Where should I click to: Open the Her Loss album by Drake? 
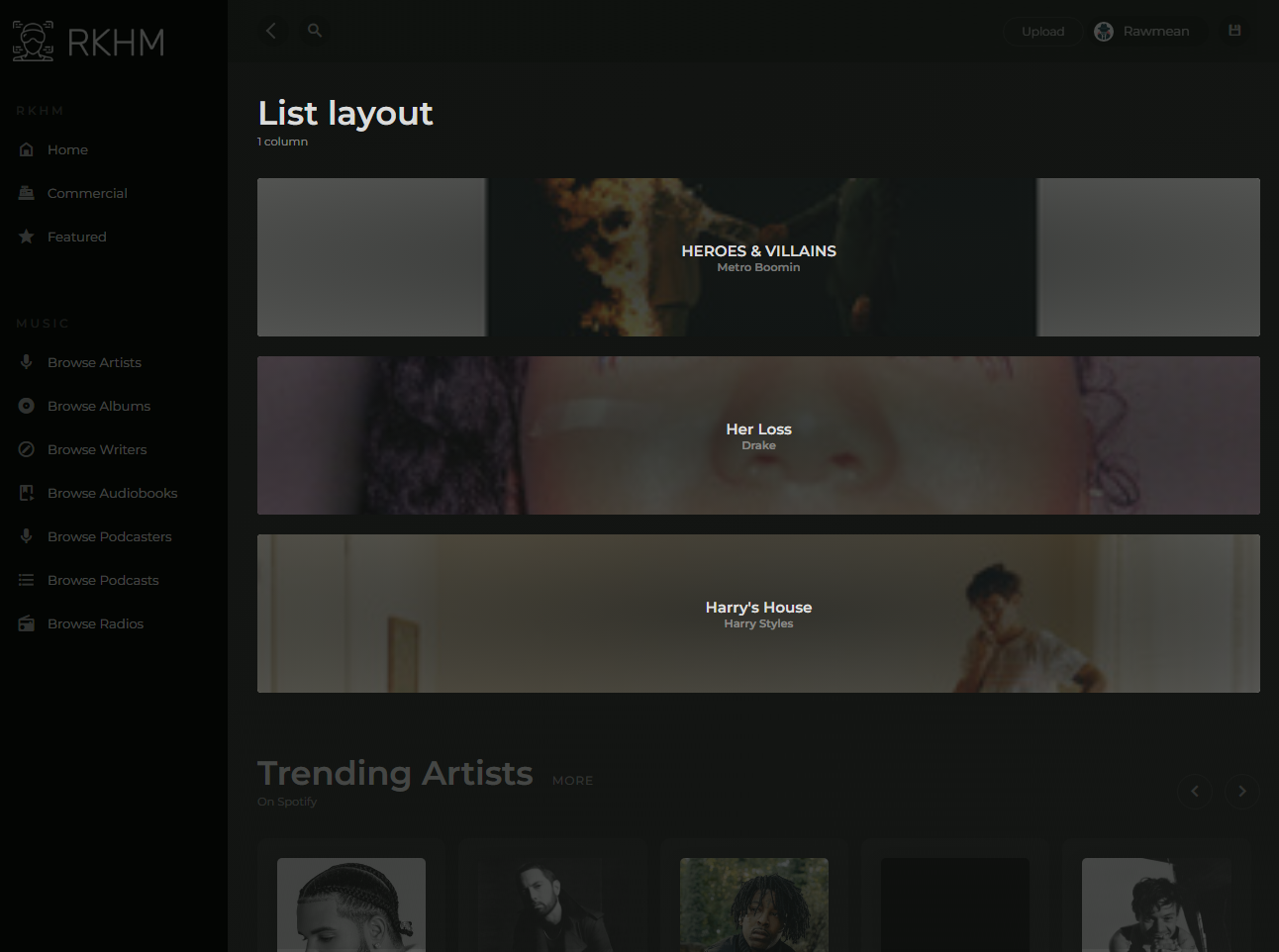(758, 435)
